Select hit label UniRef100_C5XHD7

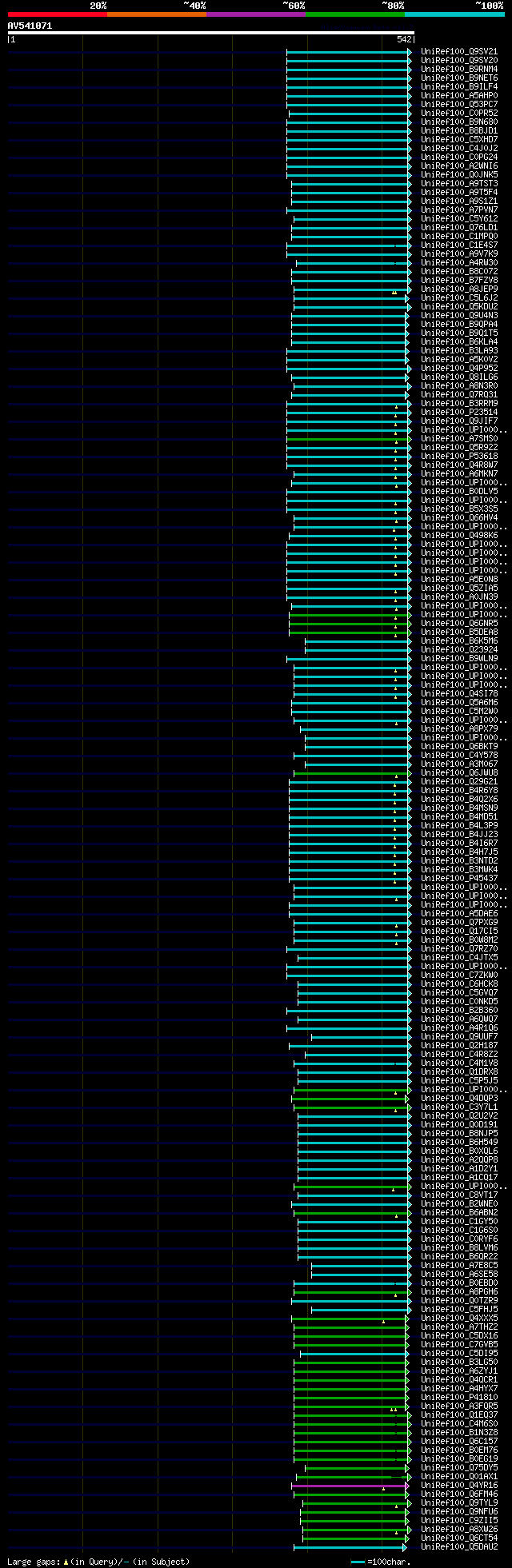(x=459, y=139)
